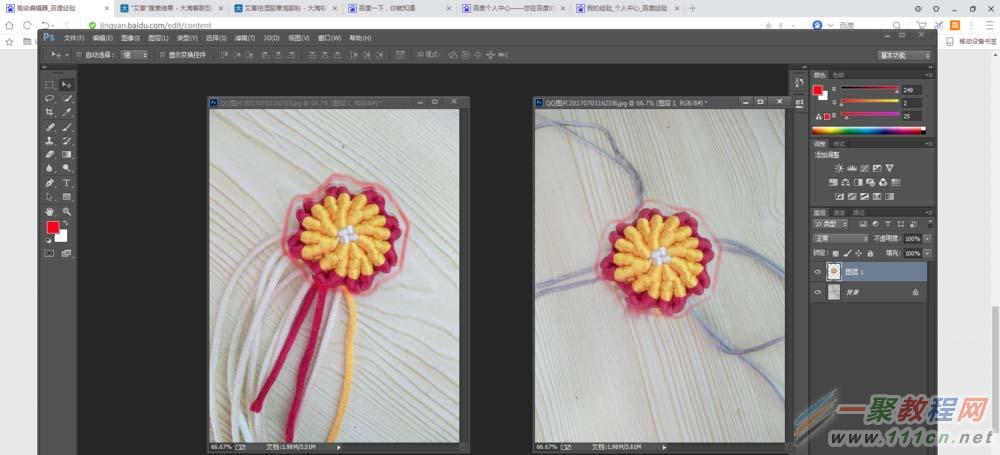1000x455 pixels.
Task: Choose the Horizontal Type tool
Action: 66,183
